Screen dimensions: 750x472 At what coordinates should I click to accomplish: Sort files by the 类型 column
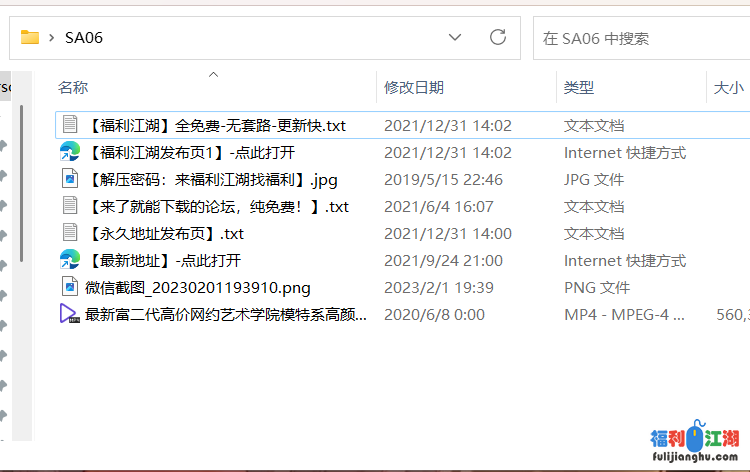pos(579,88)
